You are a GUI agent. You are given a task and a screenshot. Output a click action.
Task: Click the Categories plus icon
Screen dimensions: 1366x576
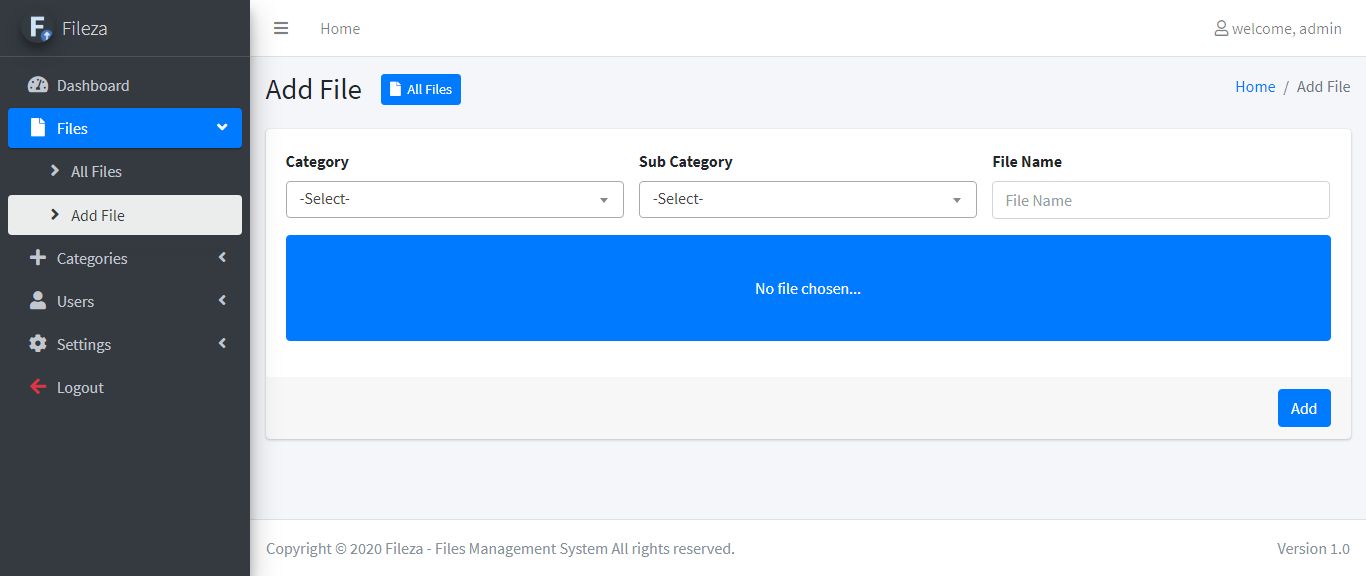[38, 258]
